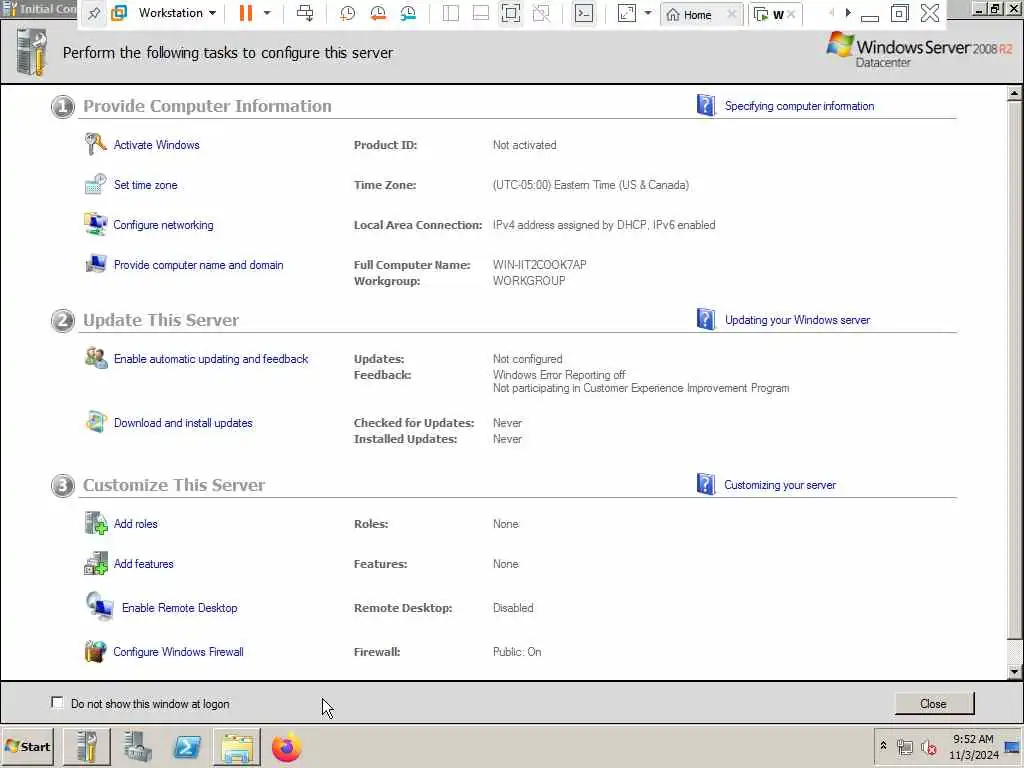Open the Workstation menu dropdown
1024x768 pixels.
click(177, 13)
